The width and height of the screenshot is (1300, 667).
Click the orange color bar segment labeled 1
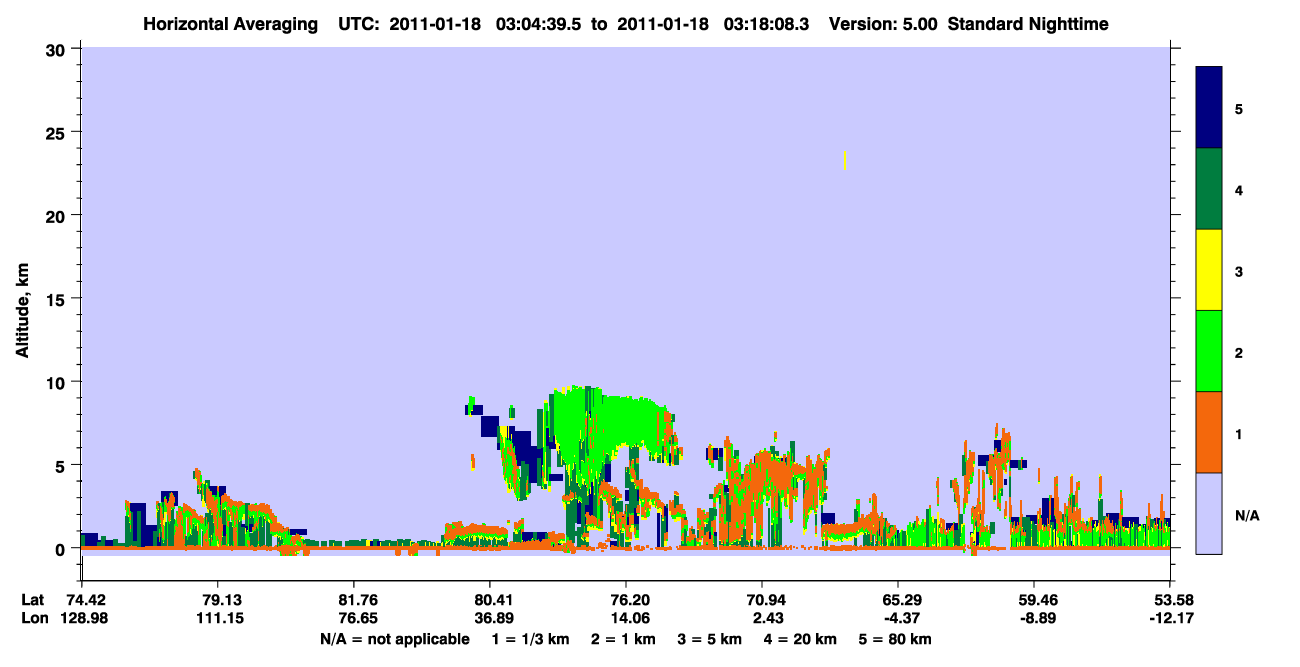[x=1209, y=432]
